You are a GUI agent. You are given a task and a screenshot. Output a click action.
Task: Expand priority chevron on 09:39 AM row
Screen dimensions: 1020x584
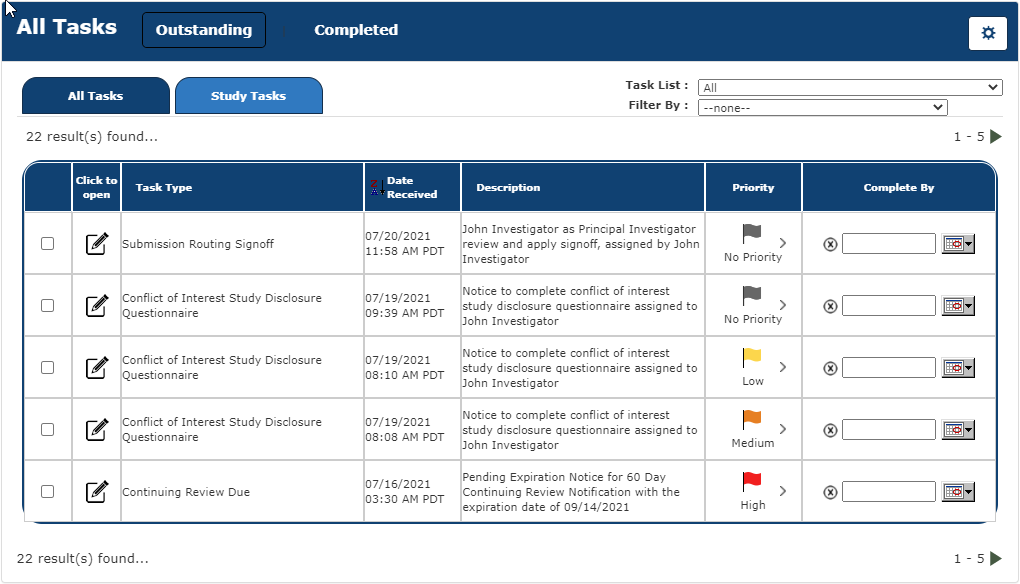(783, 305)
